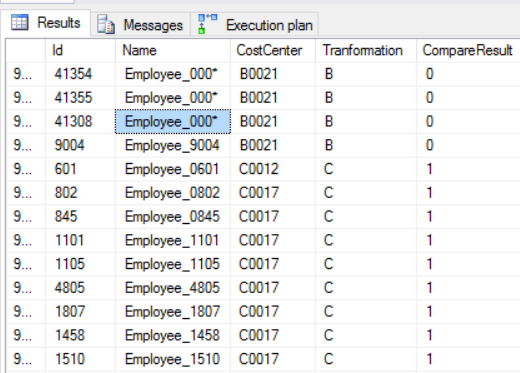The height and width of the screenshot is (373, 520).
Task: Click the Employee_9004 name cell
Action: point(173,145)
